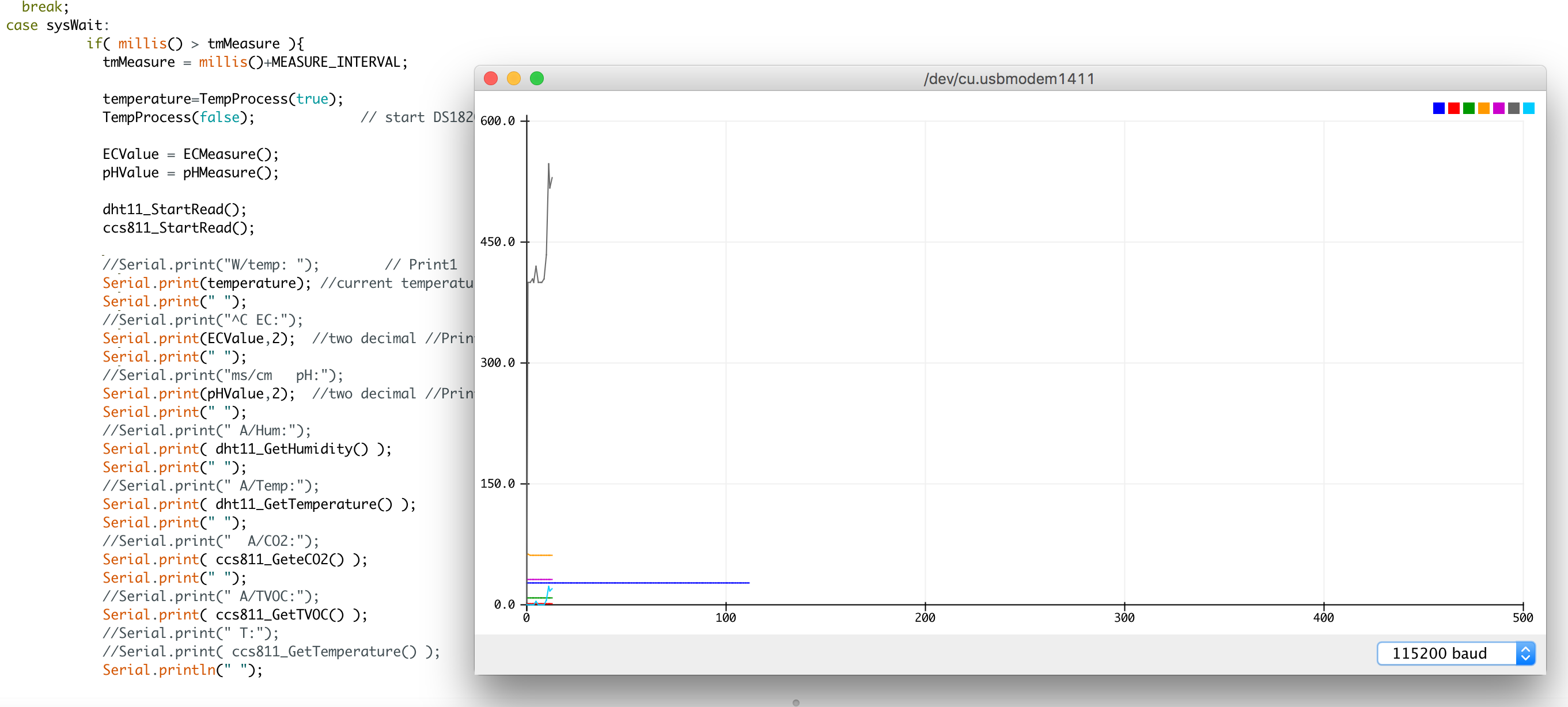Pick the blue color swatch in the legend
This screenshot has width=1568, height=707.
pyautogui.click(x=1439, y=108)
